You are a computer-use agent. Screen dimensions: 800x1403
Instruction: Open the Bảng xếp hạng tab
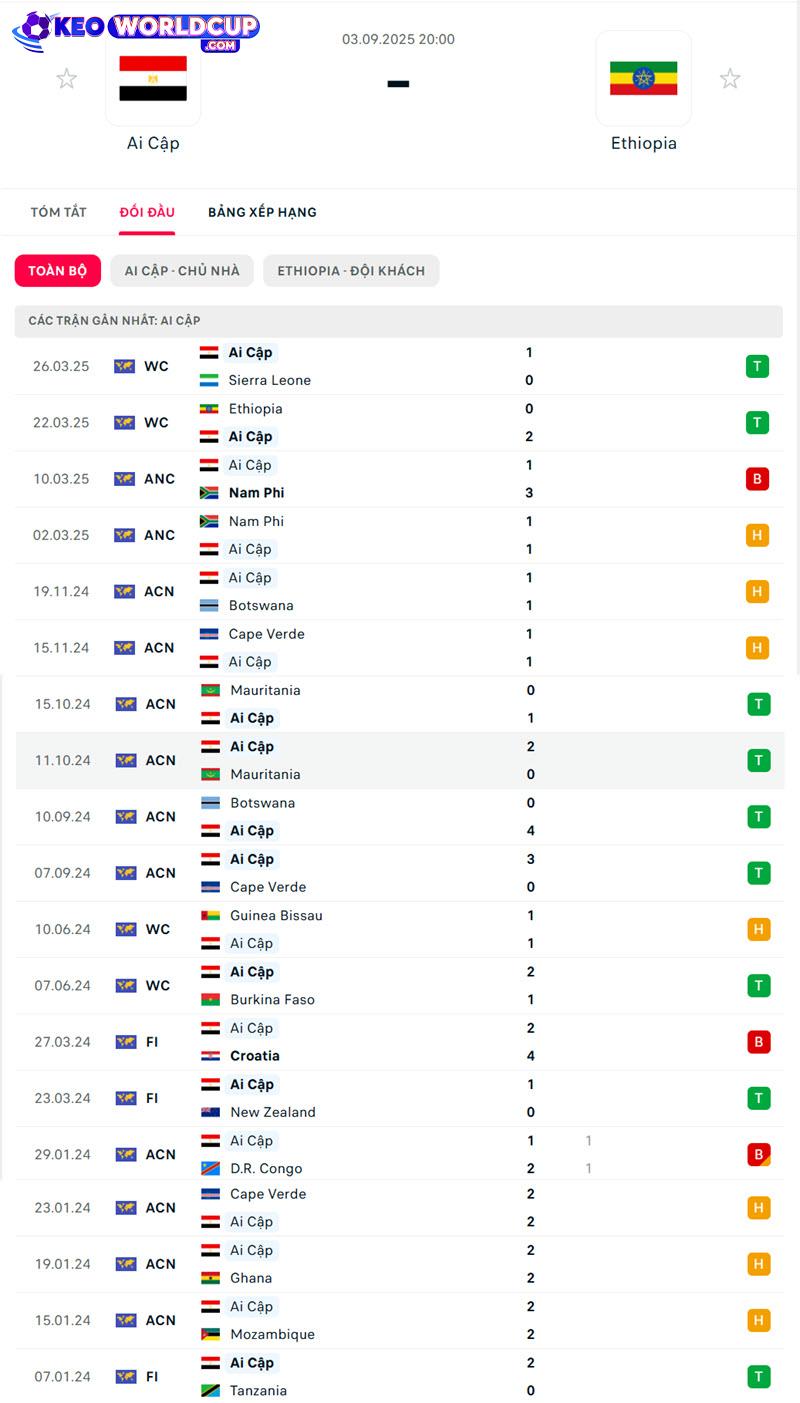(x=262, y=212)
